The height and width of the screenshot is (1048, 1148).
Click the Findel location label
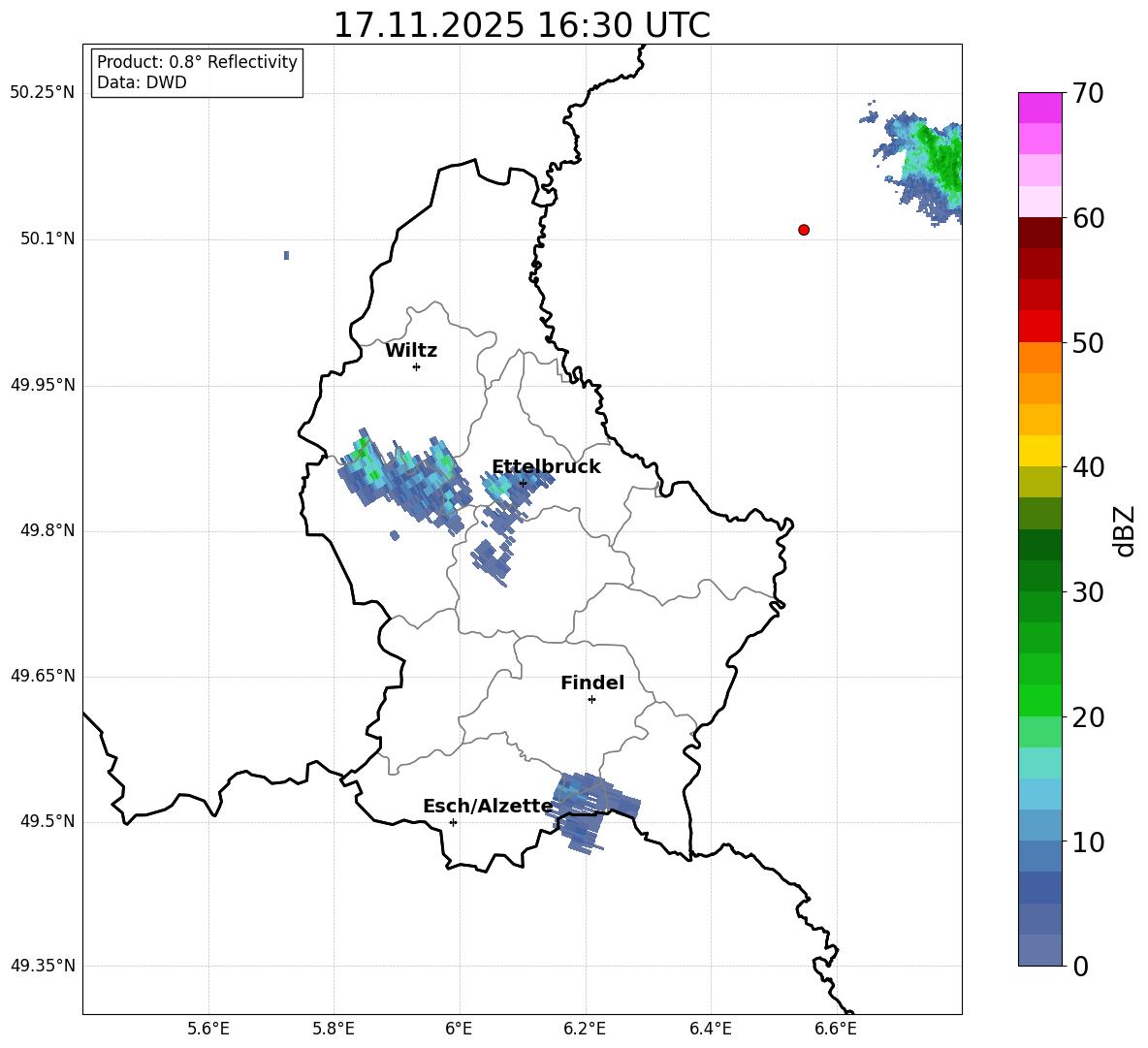(x=592, y=683)
